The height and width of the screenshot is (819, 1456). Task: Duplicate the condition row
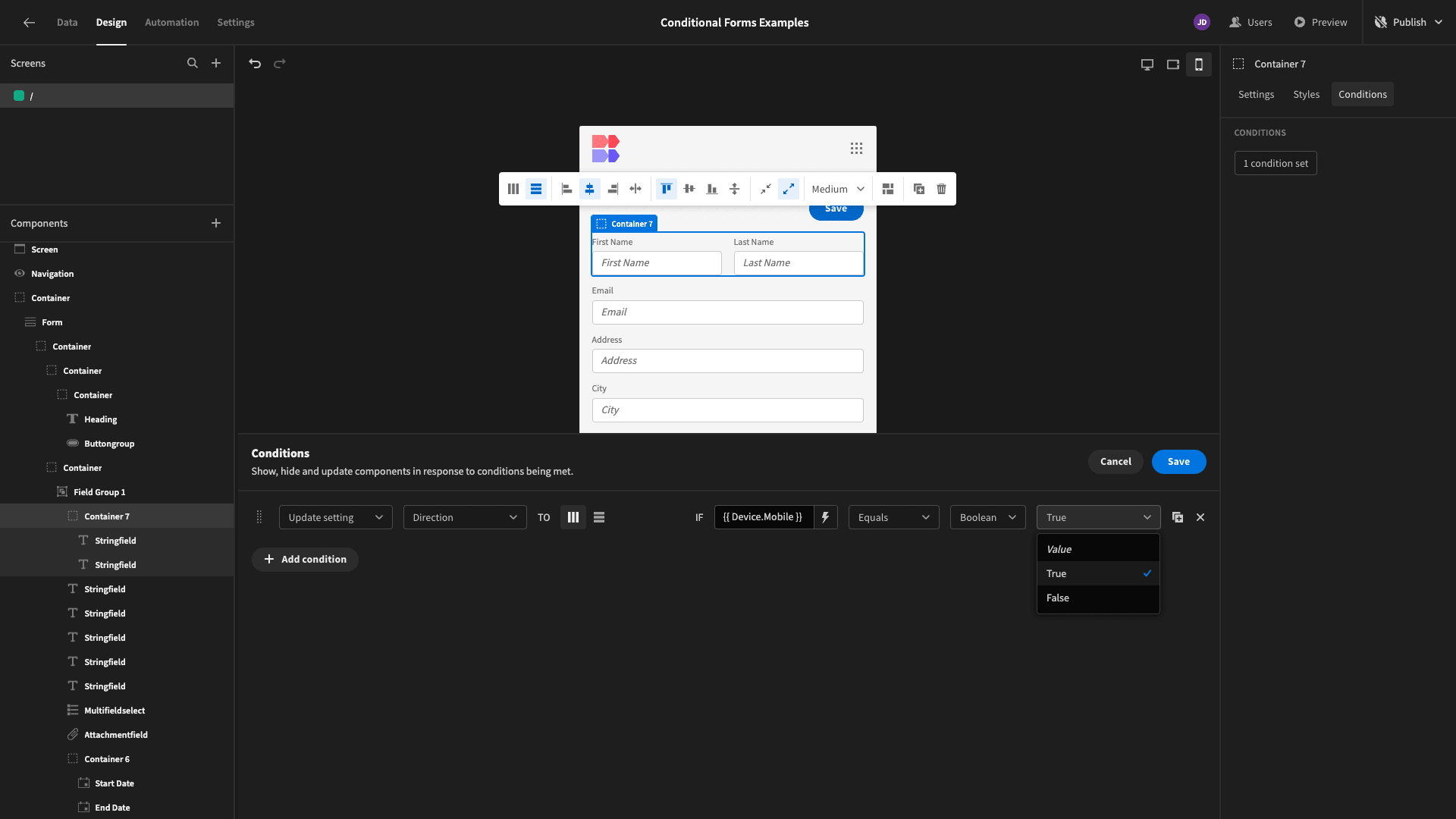tap(1178, 517)
